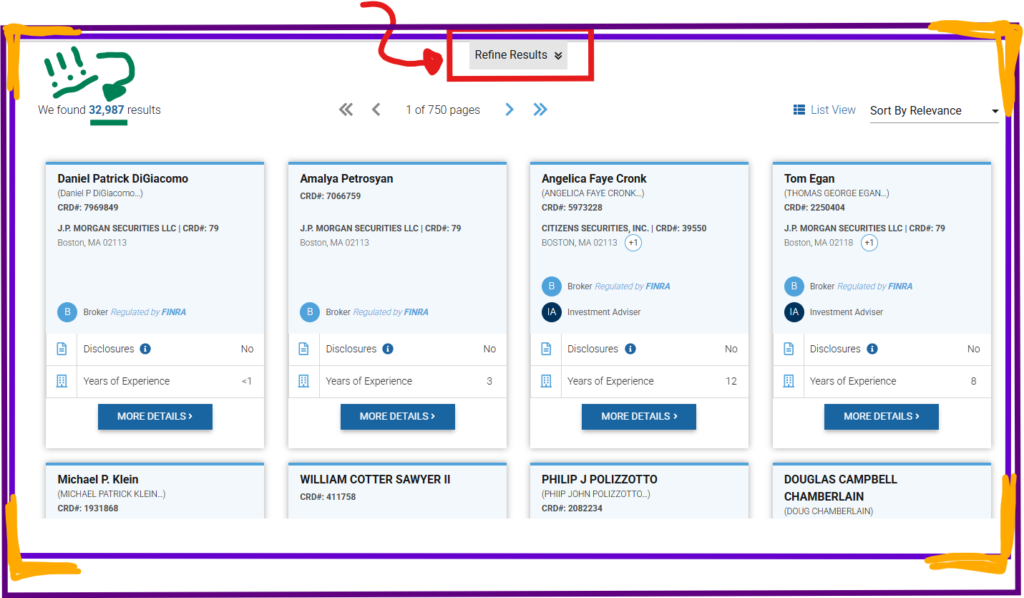Show Disclosures info for Tom Egan
Viewport: 1024px width, 598px height.
872,349
